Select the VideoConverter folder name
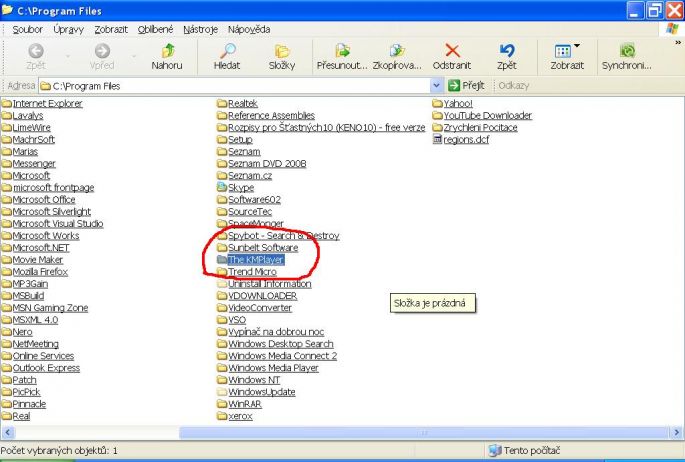The height and width of the screenshot is (462, 685). click(x=259, y=308)
